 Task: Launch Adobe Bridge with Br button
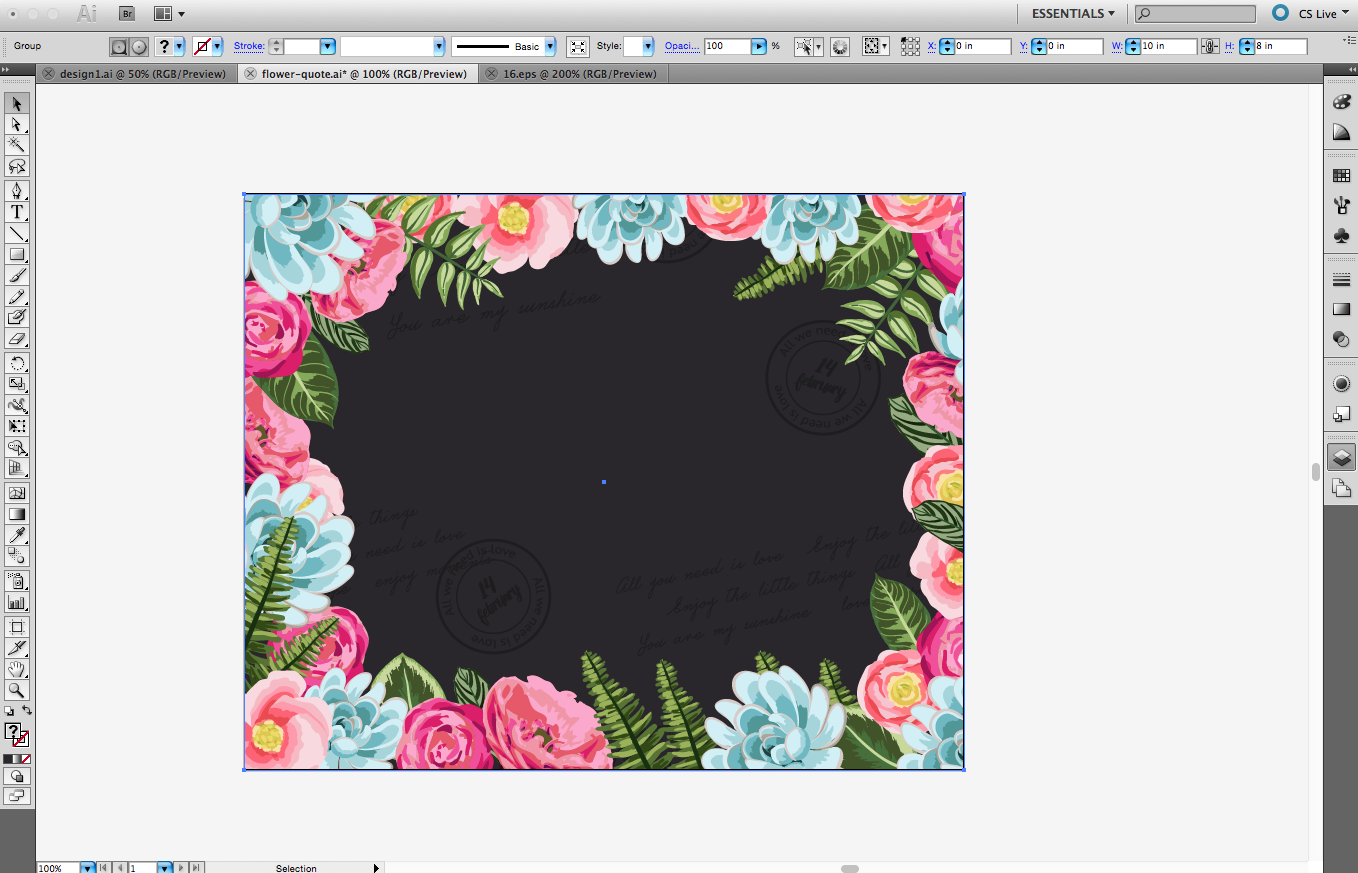coord(127,14)
